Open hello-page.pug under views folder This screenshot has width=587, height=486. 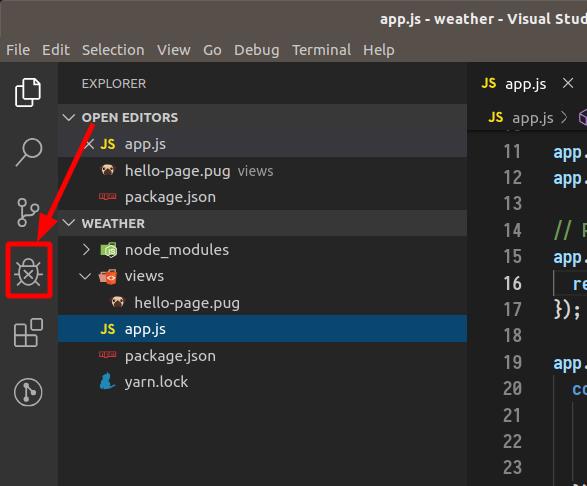point(262,303)
